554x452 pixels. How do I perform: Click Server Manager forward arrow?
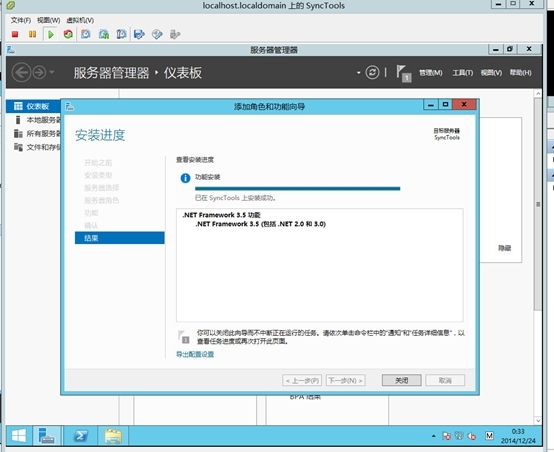click(x=39, y=72)
